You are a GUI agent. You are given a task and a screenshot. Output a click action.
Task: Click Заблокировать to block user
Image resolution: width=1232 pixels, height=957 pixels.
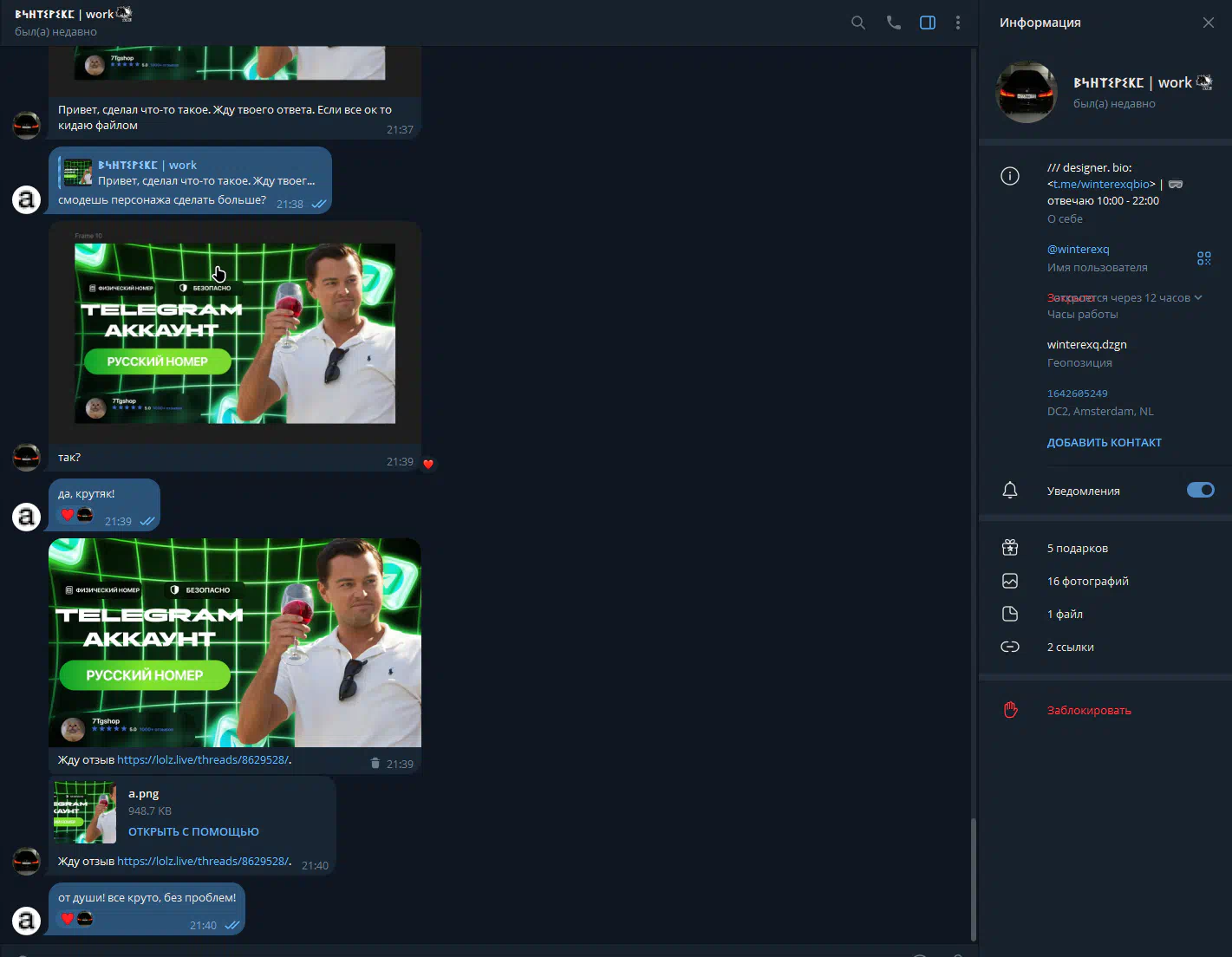1089,710
